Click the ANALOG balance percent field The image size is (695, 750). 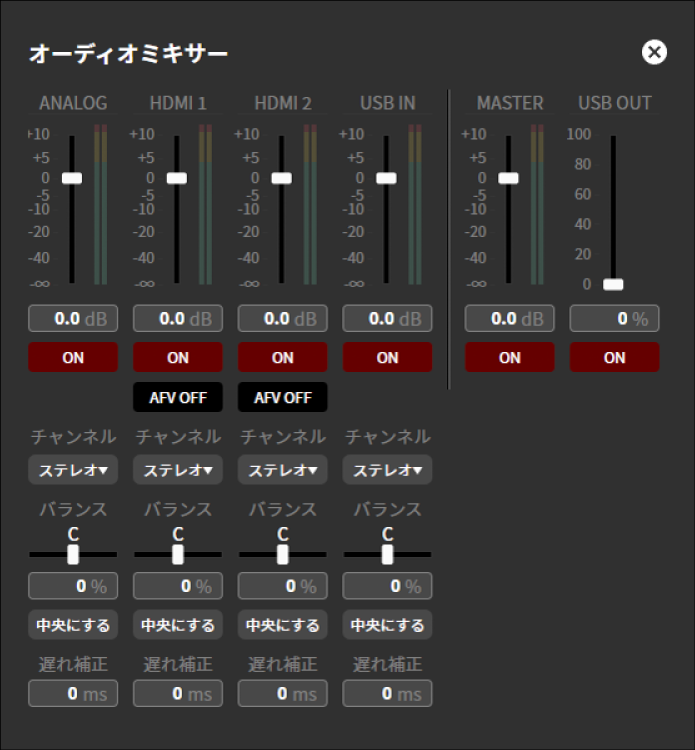pyautogui.click(x=73, y=585)
